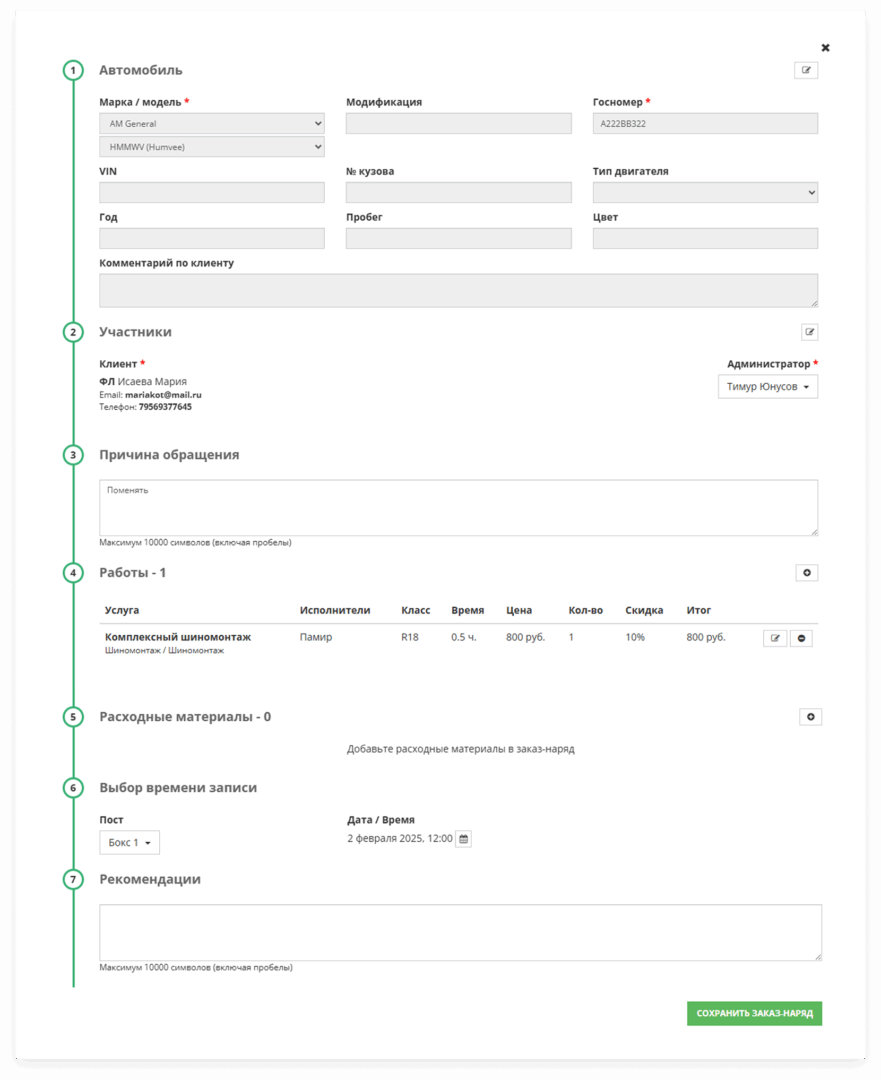Add a new work in the Работы section
The height and width of the screenshot is (1080, 881).
[807, 572]
